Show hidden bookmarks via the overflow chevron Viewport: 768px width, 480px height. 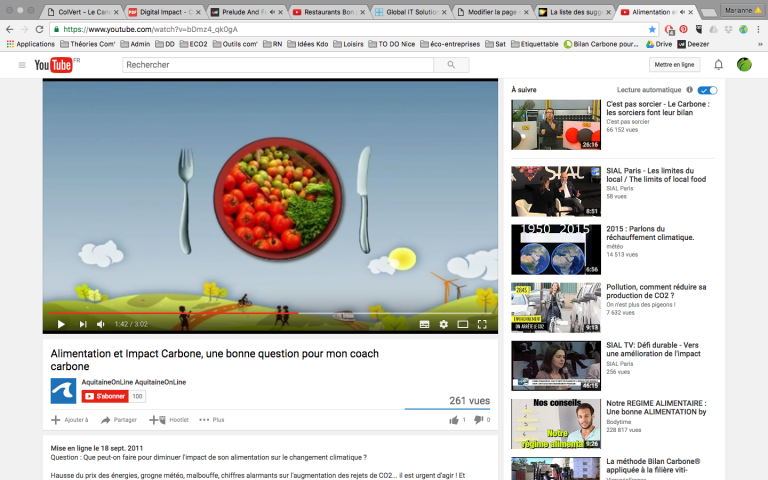(x=761, y=44)
